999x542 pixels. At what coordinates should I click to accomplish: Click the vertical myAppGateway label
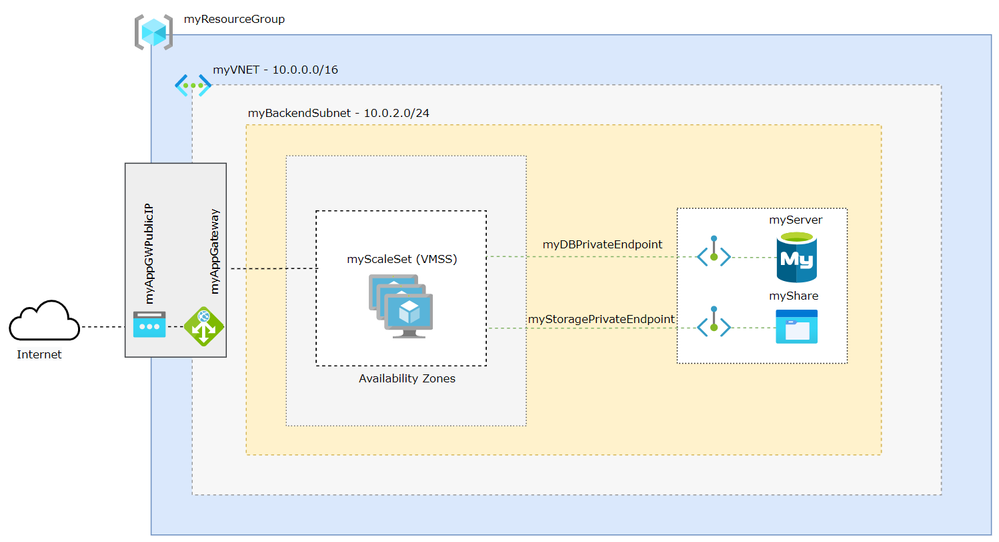214,252
